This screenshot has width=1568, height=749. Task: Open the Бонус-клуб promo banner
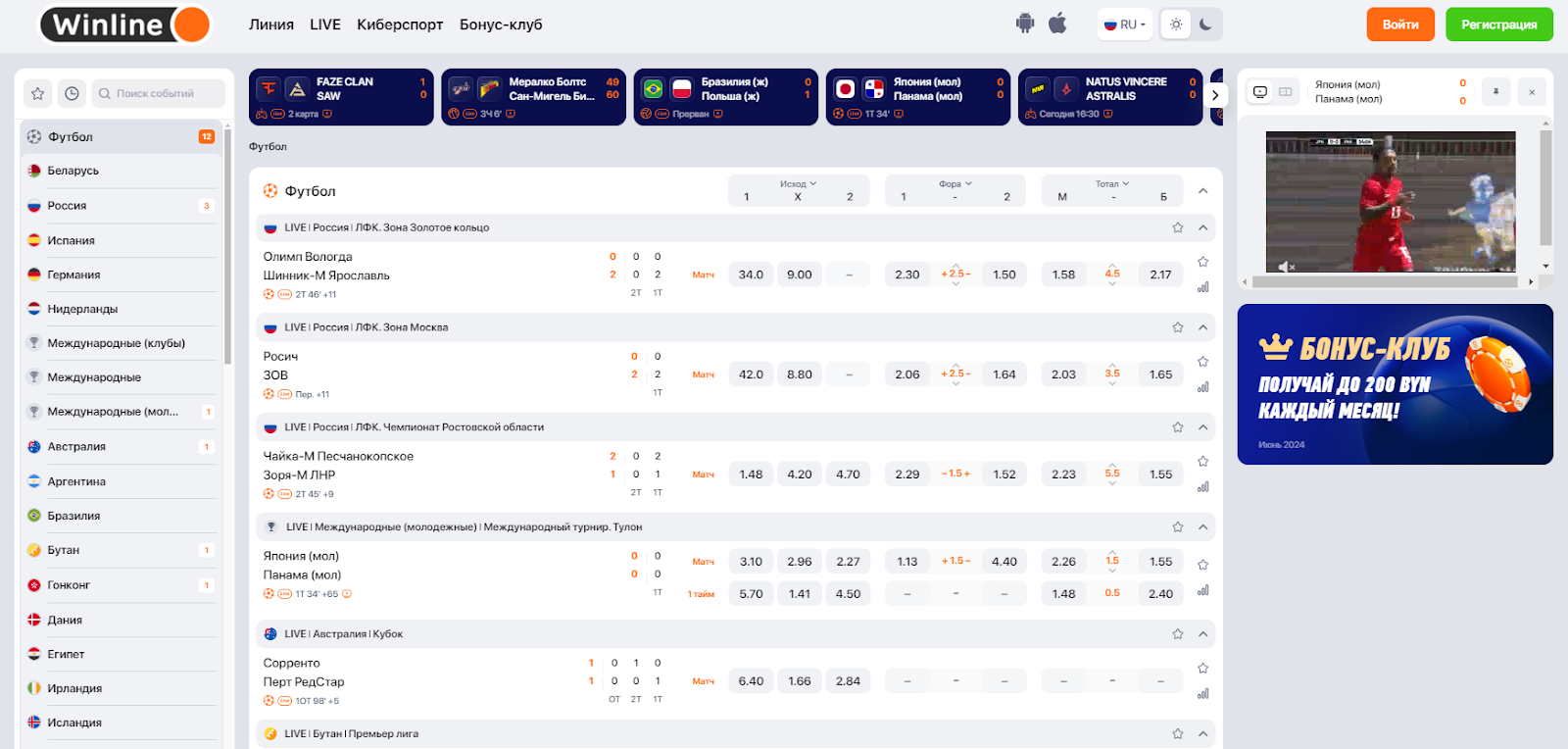point(1396,384)
